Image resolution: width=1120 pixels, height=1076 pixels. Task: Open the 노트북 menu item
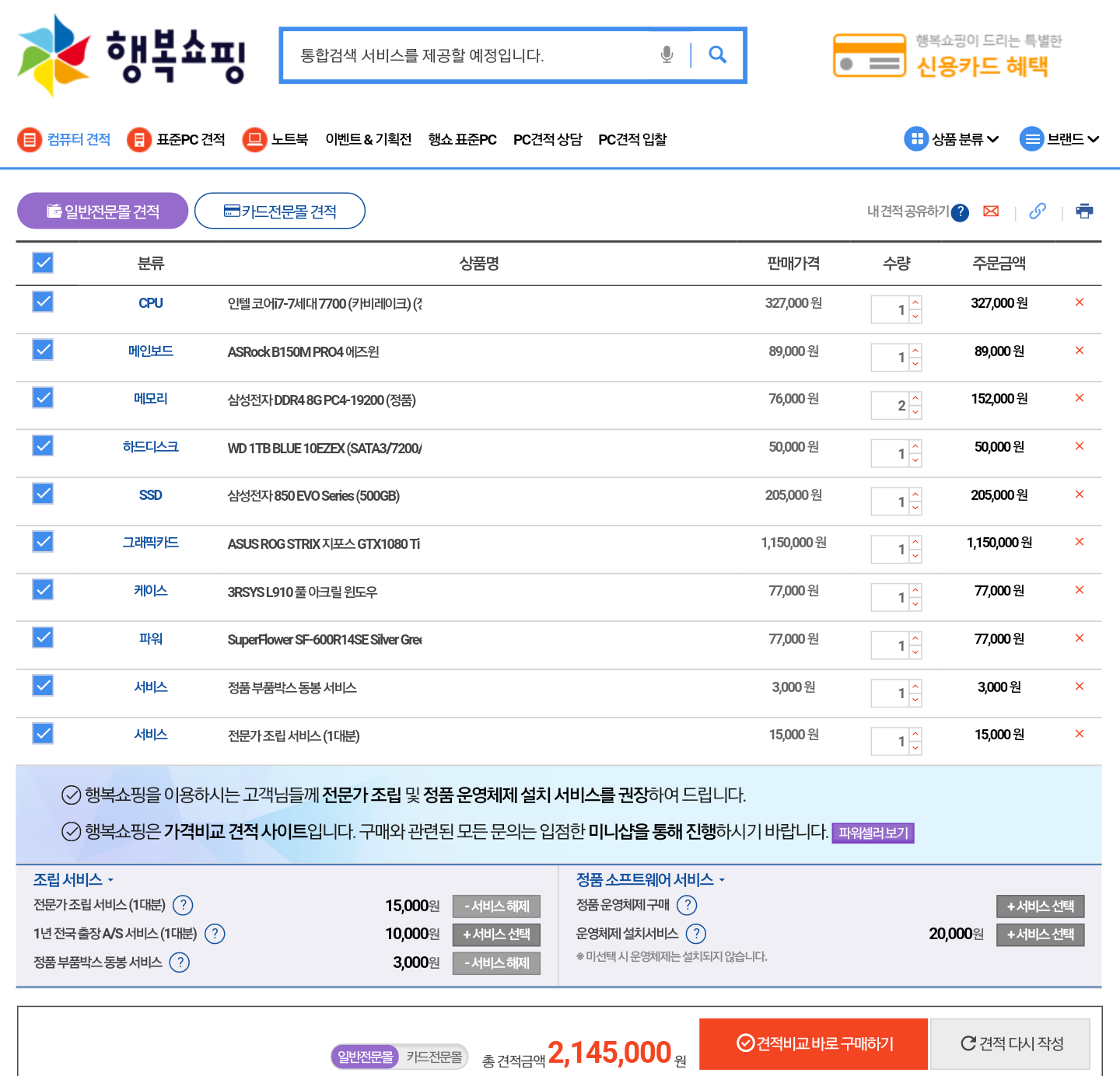click(275, 139)
